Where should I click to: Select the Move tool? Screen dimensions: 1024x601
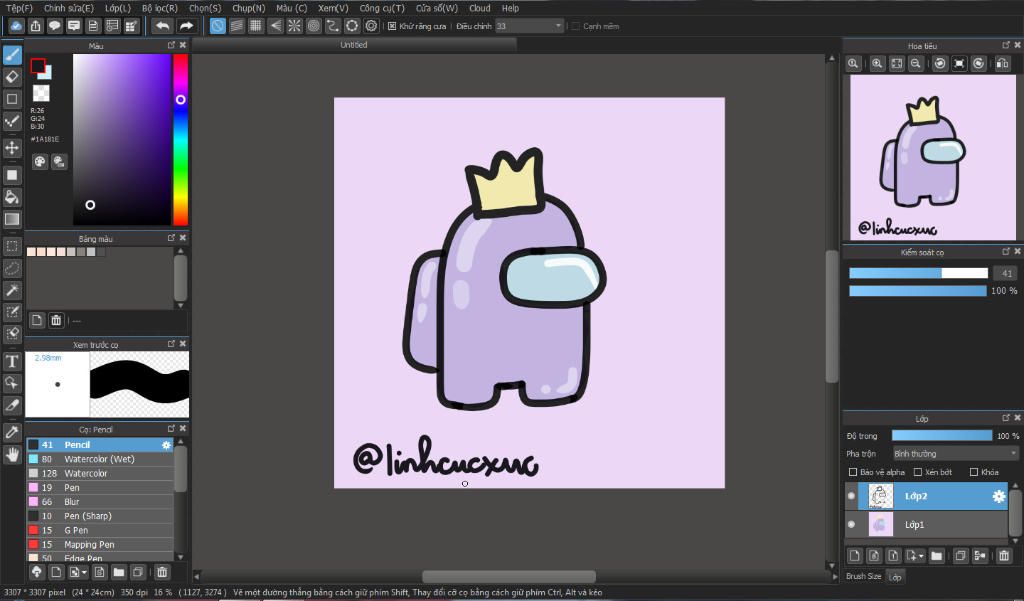coord(12,148)
